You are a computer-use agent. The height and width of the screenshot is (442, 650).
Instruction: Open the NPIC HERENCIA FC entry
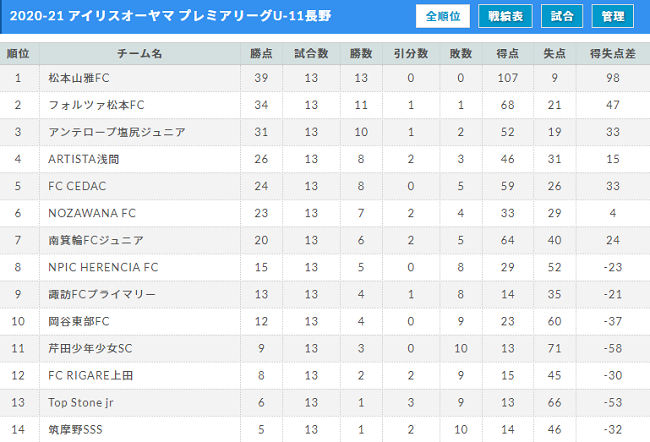tap(103, 267)
